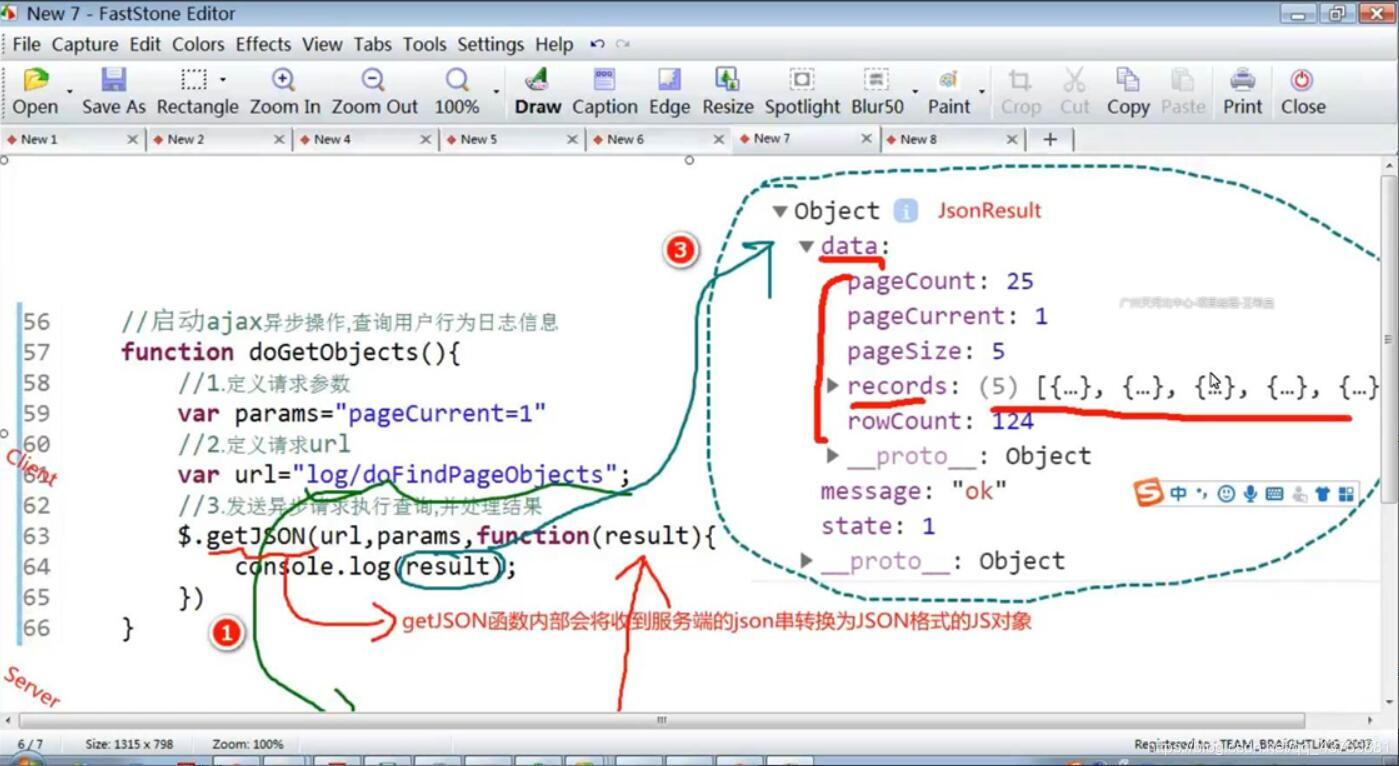
Task: Click the undo arrow in menu bar
Action: [597, 44]
